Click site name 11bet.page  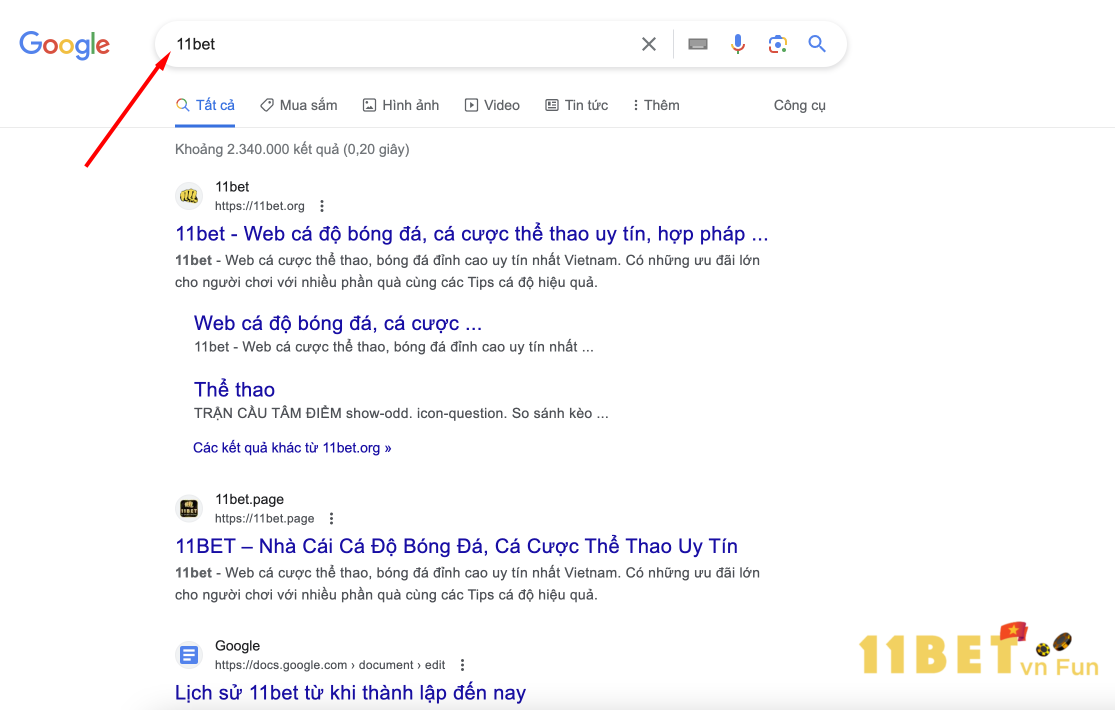(x=250, y=499)
